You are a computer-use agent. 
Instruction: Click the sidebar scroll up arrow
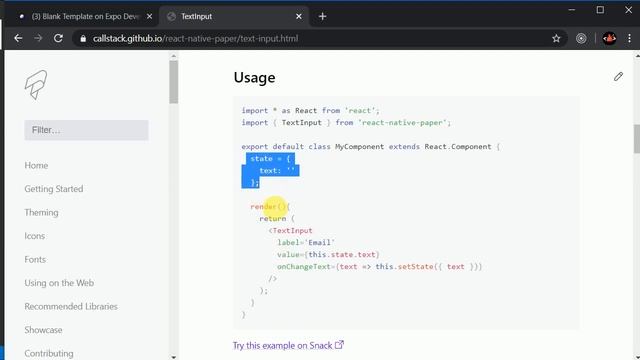coord(173,56)
